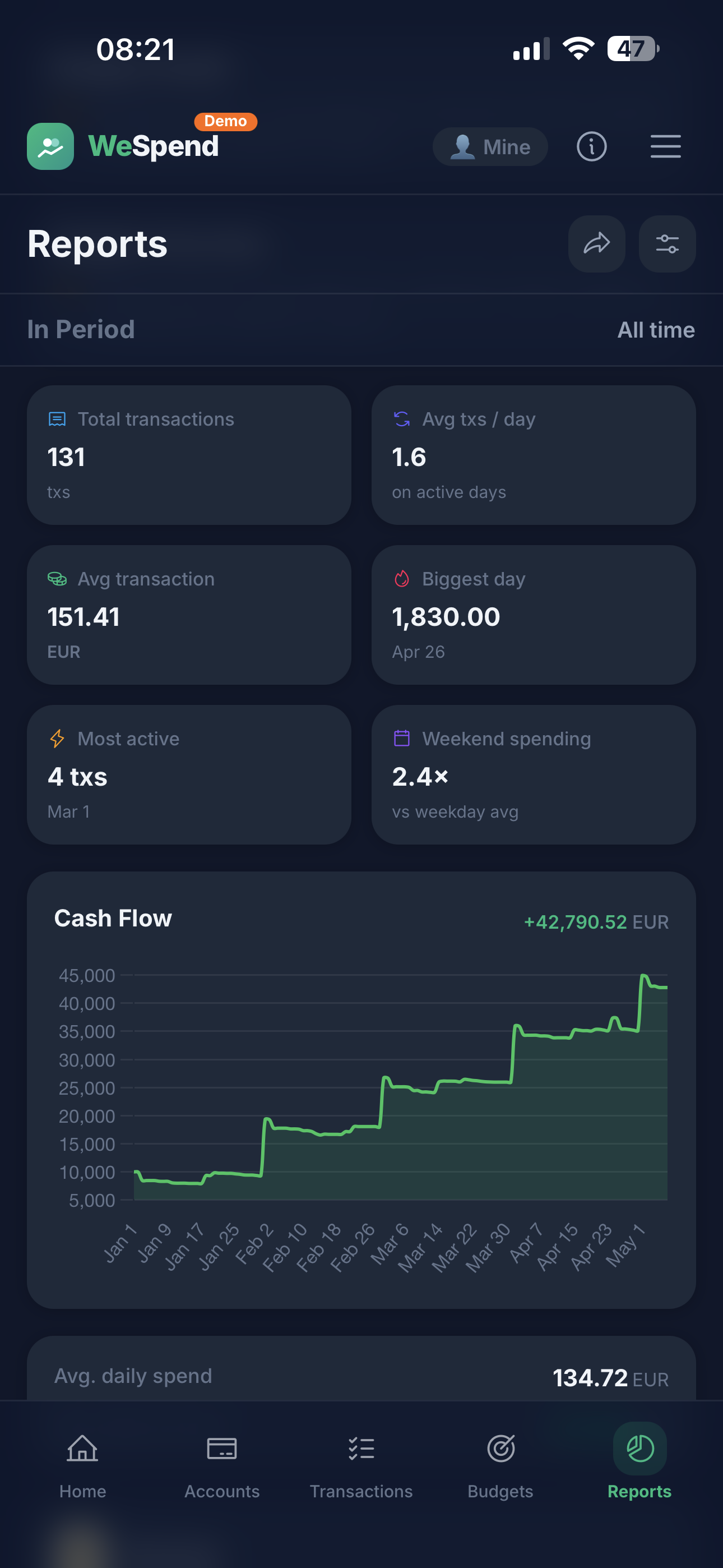The image size is (723, 1568).
Task: Expand the Avg. daily spend panel
Action: click(x=361, y=1369)
